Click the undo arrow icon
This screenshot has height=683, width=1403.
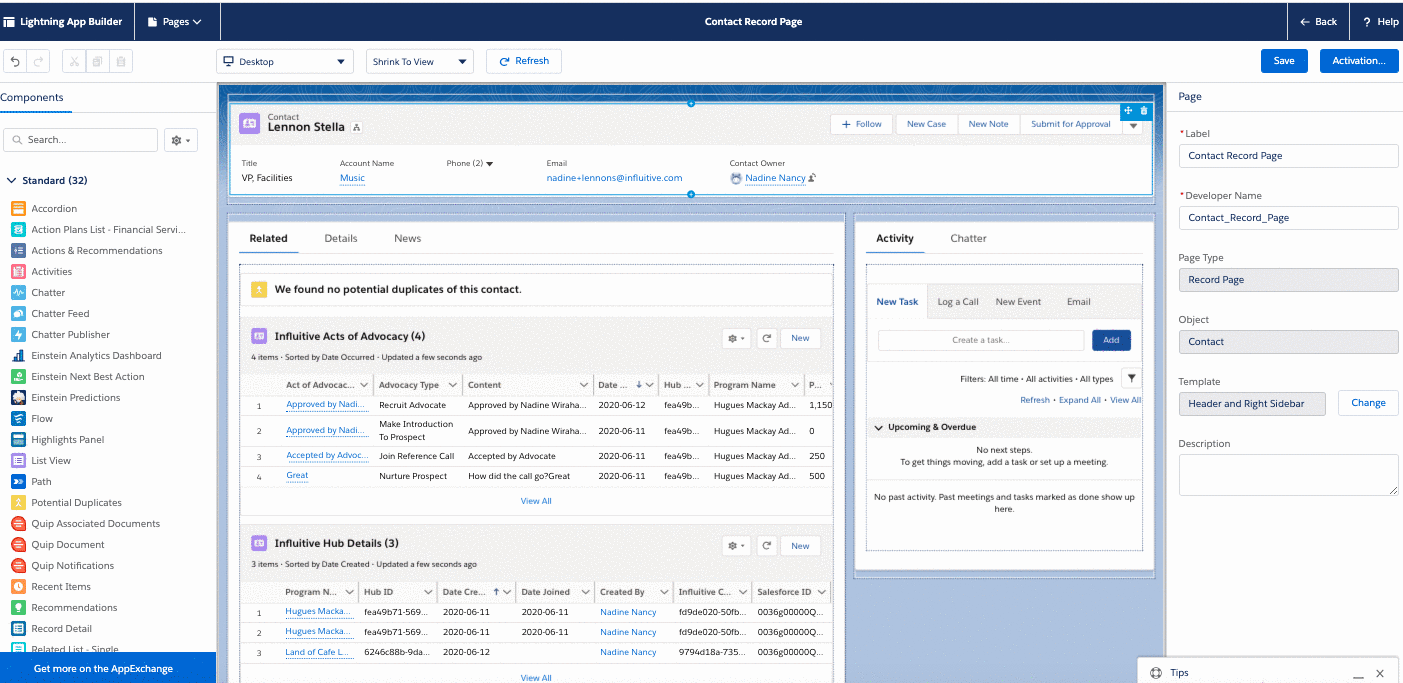[x=15, y=62]
